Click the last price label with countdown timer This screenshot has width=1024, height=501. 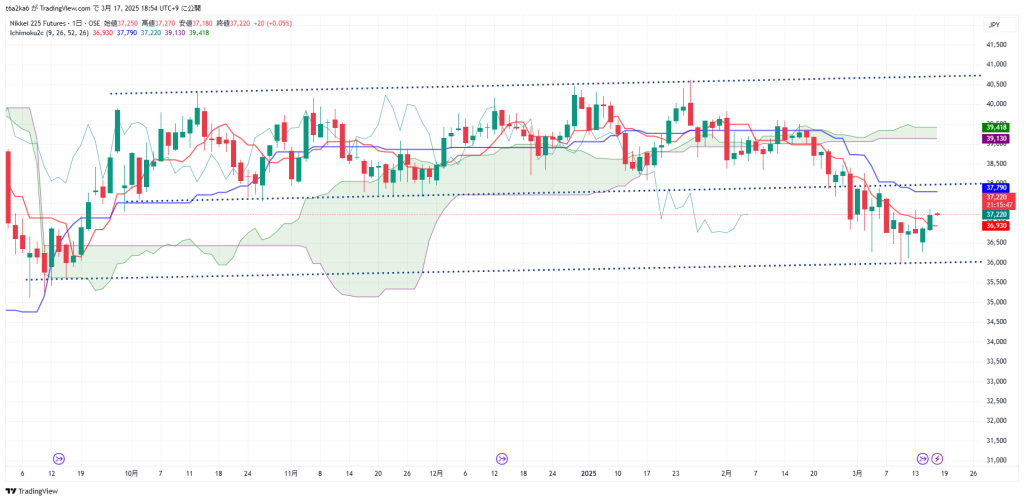coord(995,200)
